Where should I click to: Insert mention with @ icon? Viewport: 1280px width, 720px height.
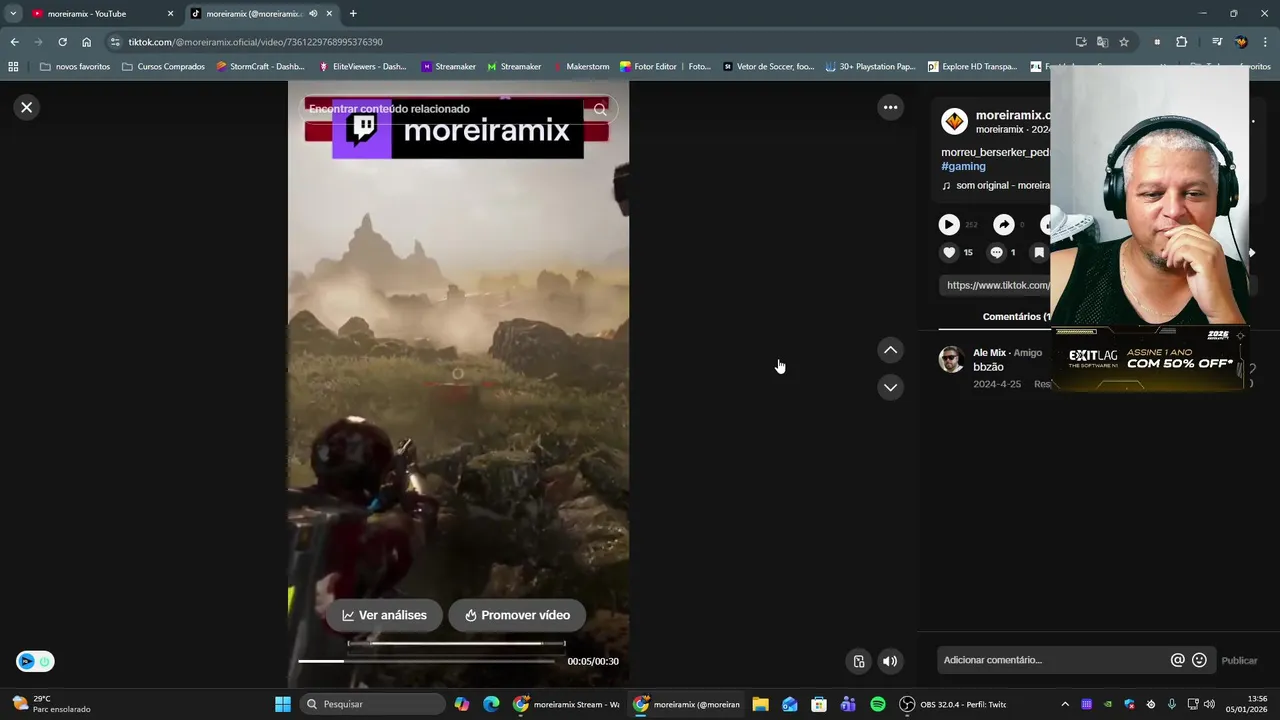(x=1177, y=660)
